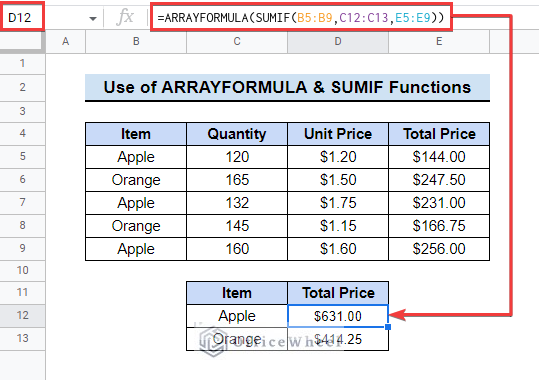Click the result cell '$414.25'

[x=338, y=339]
